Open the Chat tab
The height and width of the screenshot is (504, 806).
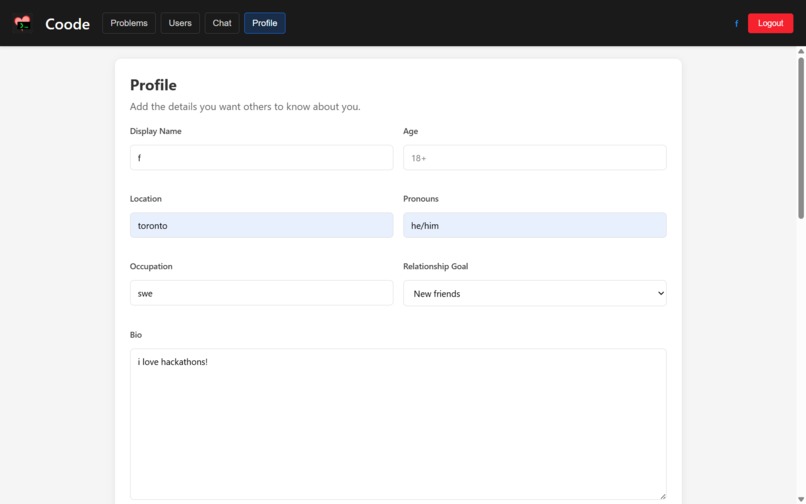coord(222,23)
